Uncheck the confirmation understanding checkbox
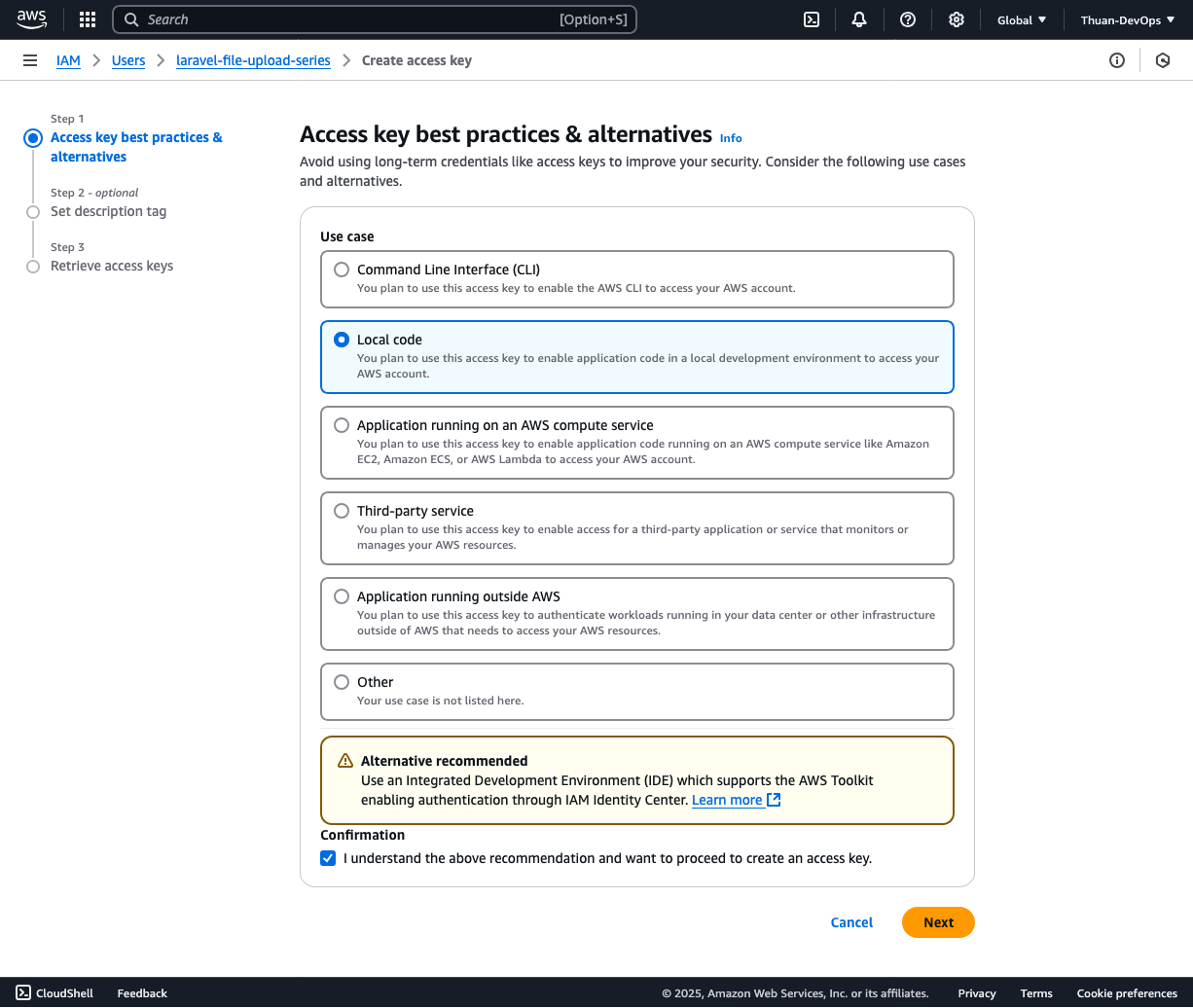 pyautogui.click(x=329, y=858)
